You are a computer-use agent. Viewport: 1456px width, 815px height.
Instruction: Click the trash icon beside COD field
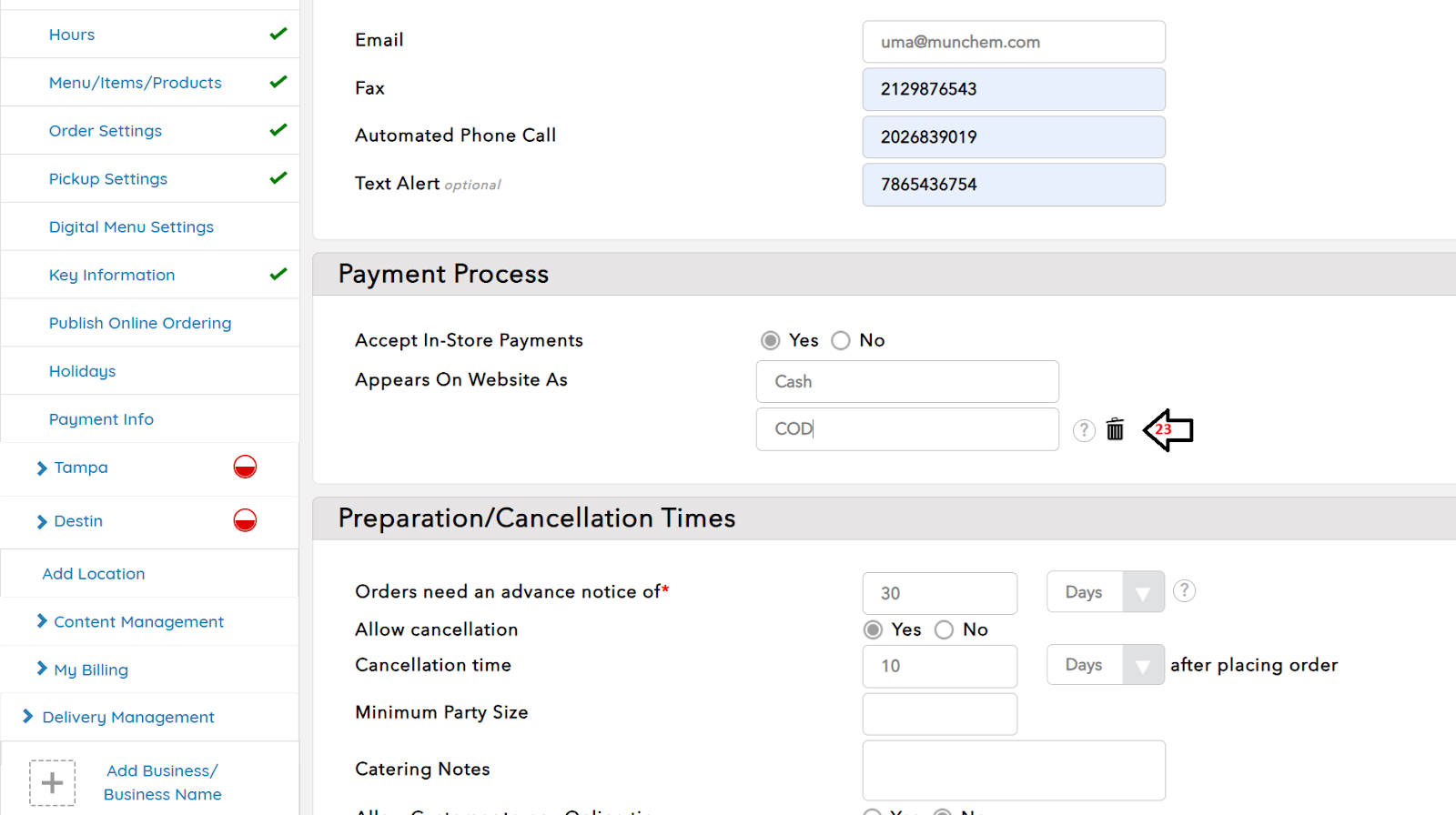point(1115,429)
